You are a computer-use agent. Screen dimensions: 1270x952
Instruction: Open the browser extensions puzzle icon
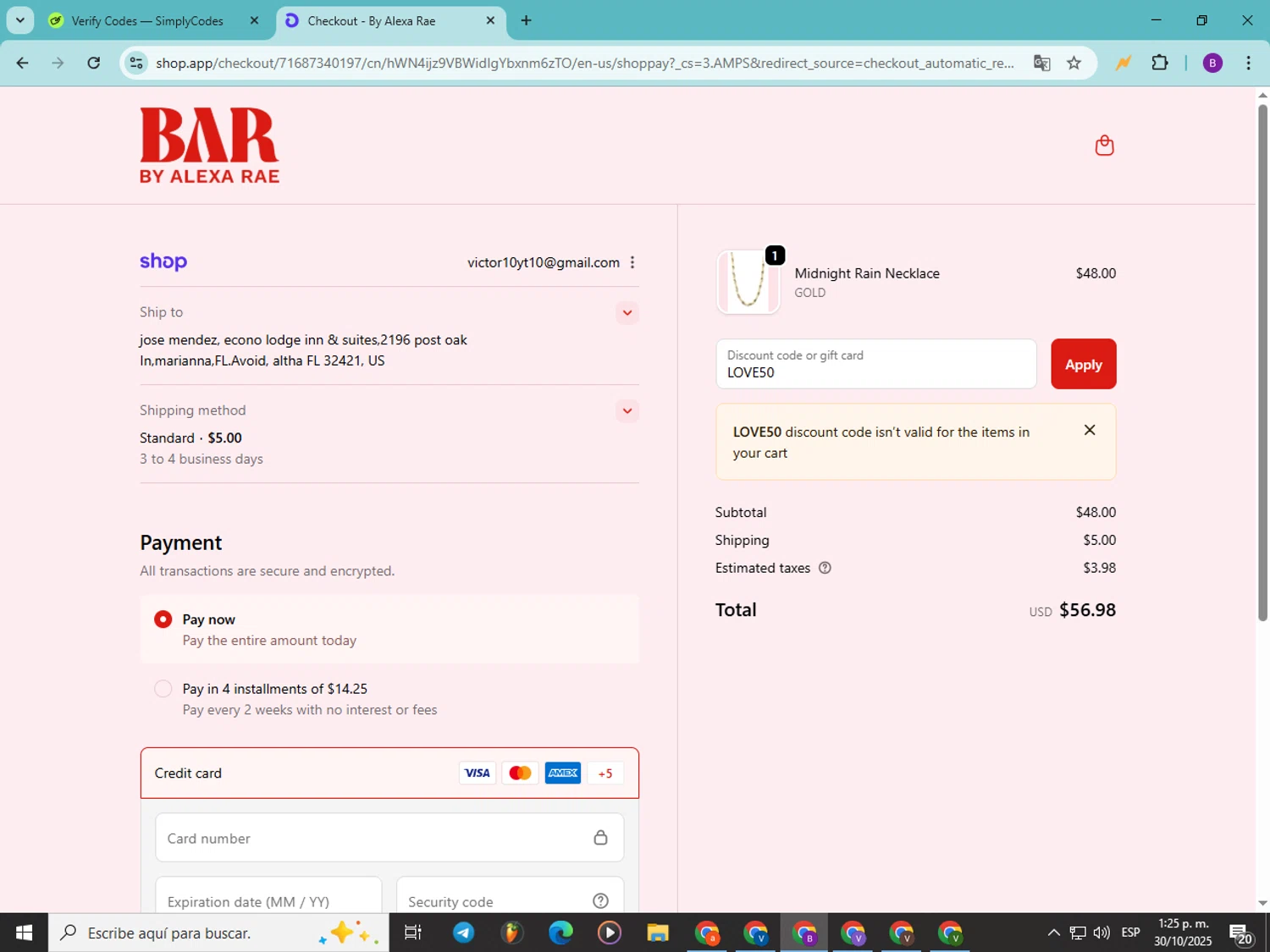pyautogui.click(x=1160, y=63)
